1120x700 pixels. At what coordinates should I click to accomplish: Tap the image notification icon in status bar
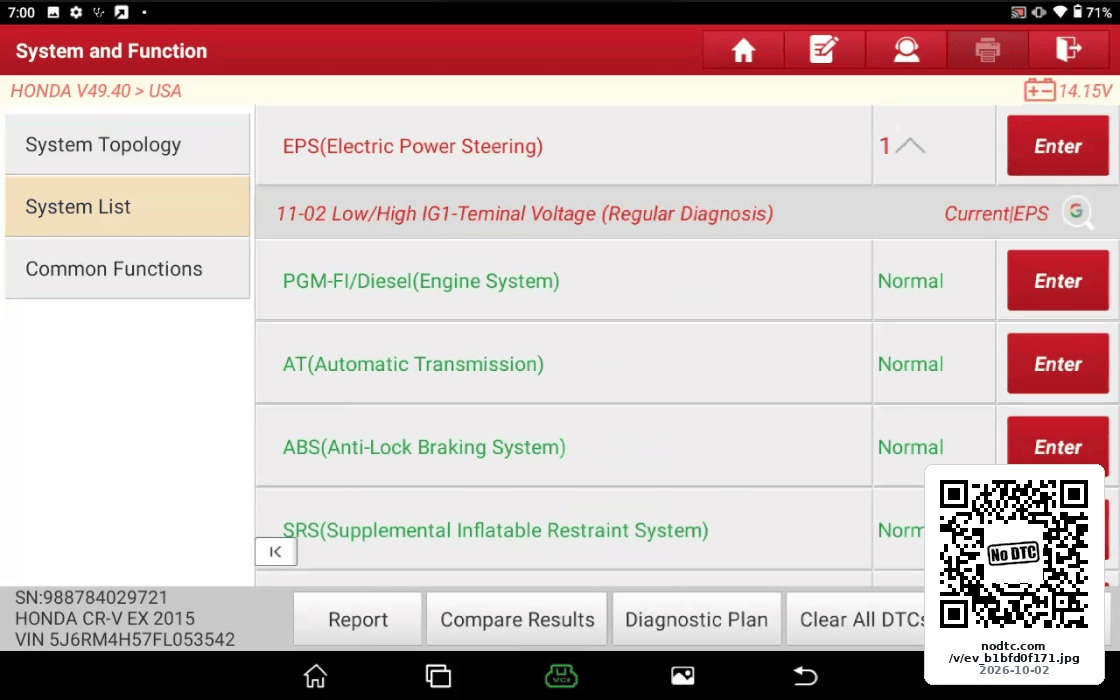click(x=54, y=12)
